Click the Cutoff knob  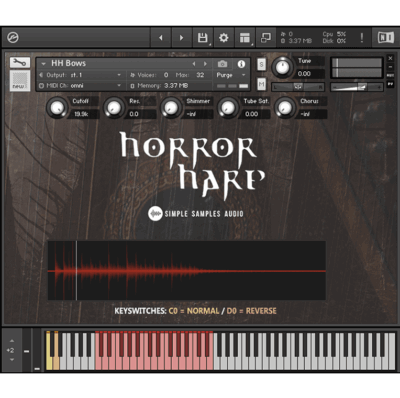coord(57,108)
